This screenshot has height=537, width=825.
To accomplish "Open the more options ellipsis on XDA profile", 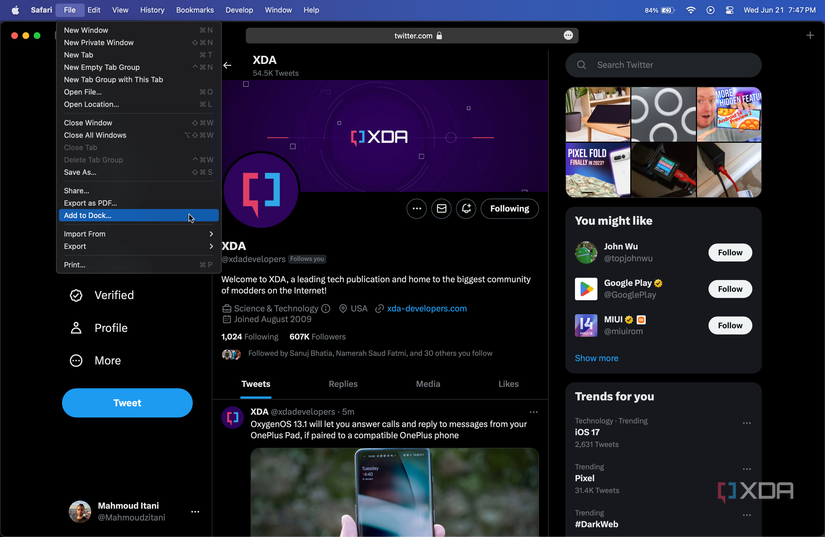I will click(x=417, y=209).
